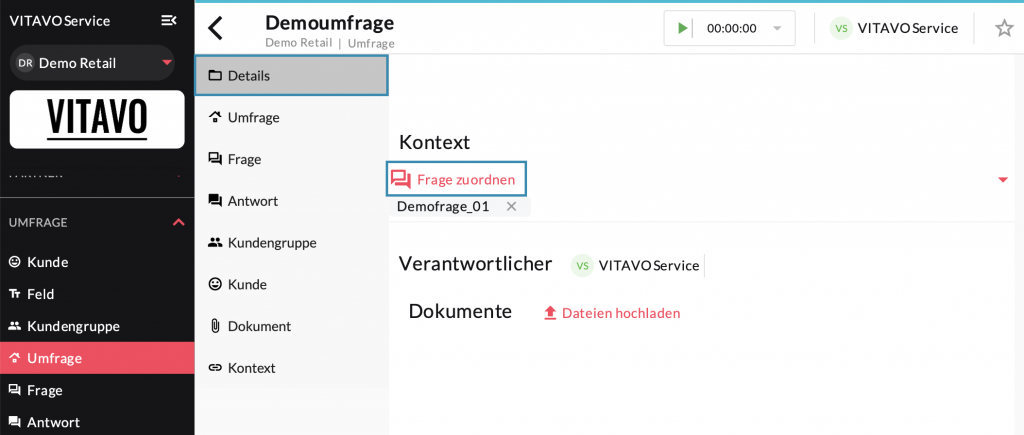Remove the Demofrage_01 chip
Screen dimensions: 1024x435
(x=511, y=206)
